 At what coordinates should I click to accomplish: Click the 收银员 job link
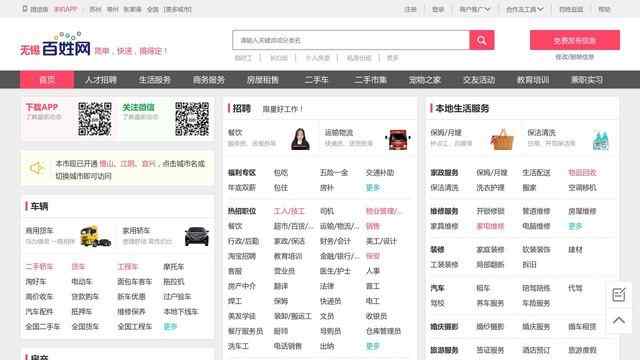[376, 316]
